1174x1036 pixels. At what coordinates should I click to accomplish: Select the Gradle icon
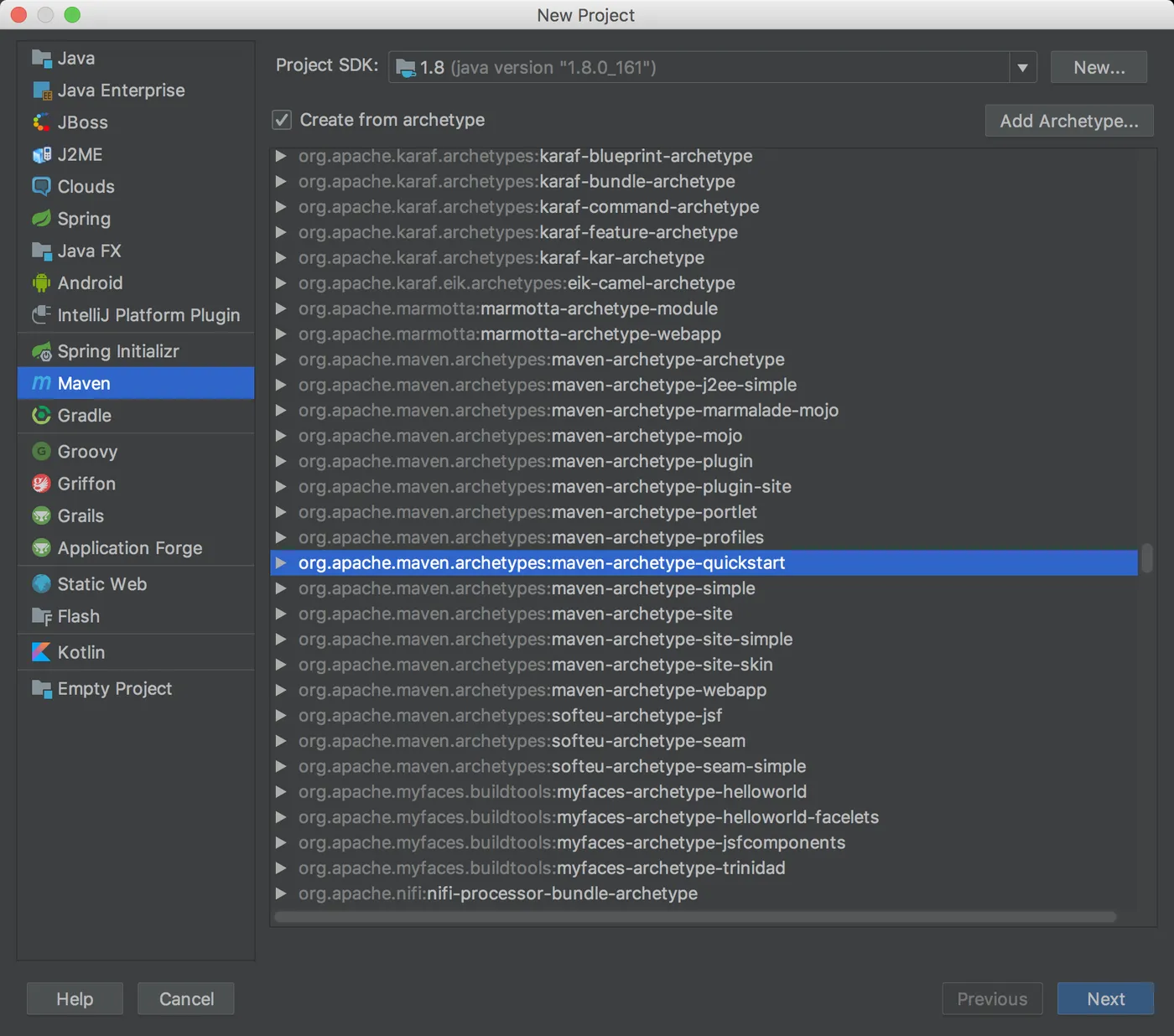point(41,415)
